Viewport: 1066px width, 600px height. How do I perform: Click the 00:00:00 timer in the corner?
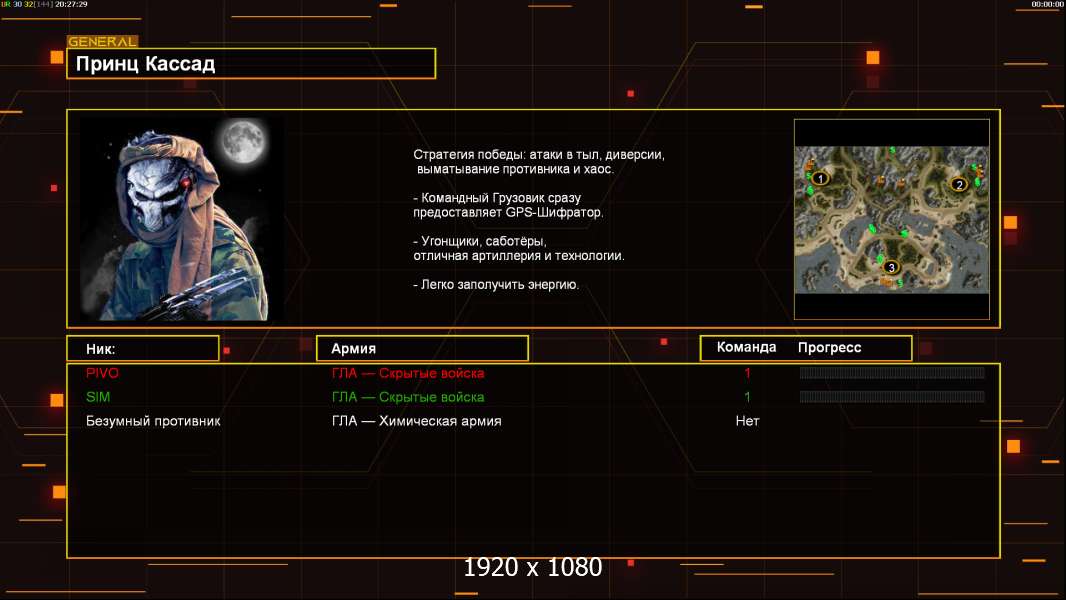[x=1047, y=4]
